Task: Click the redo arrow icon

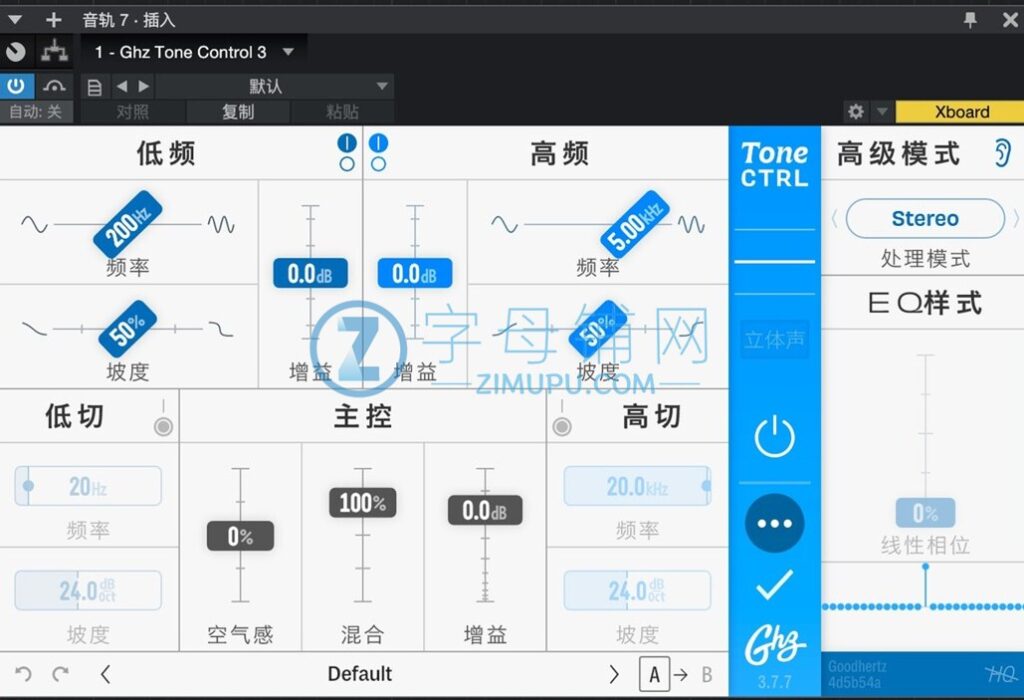Action: tap(61, 675)
